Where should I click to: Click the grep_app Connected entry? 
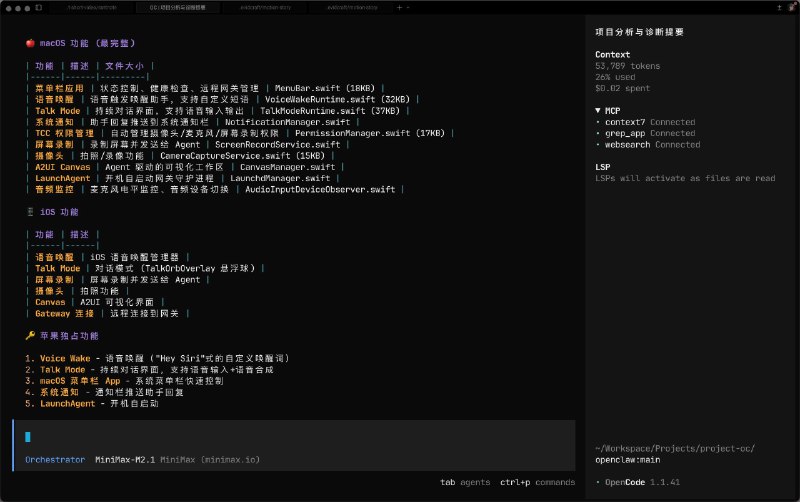(x=645, y=133)
